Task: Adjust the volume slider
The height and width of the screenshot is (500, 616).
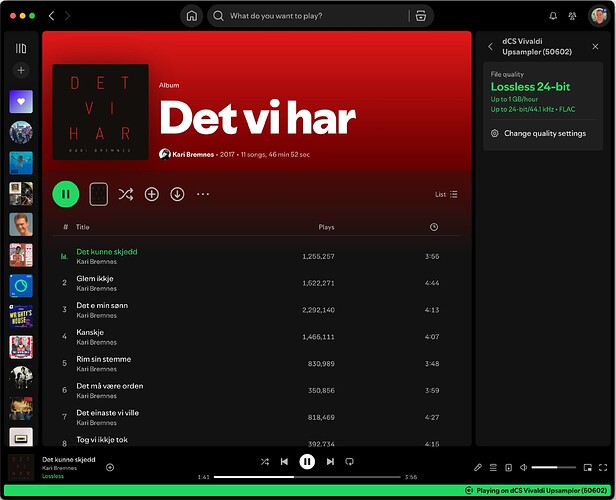Action: (553, 467)
